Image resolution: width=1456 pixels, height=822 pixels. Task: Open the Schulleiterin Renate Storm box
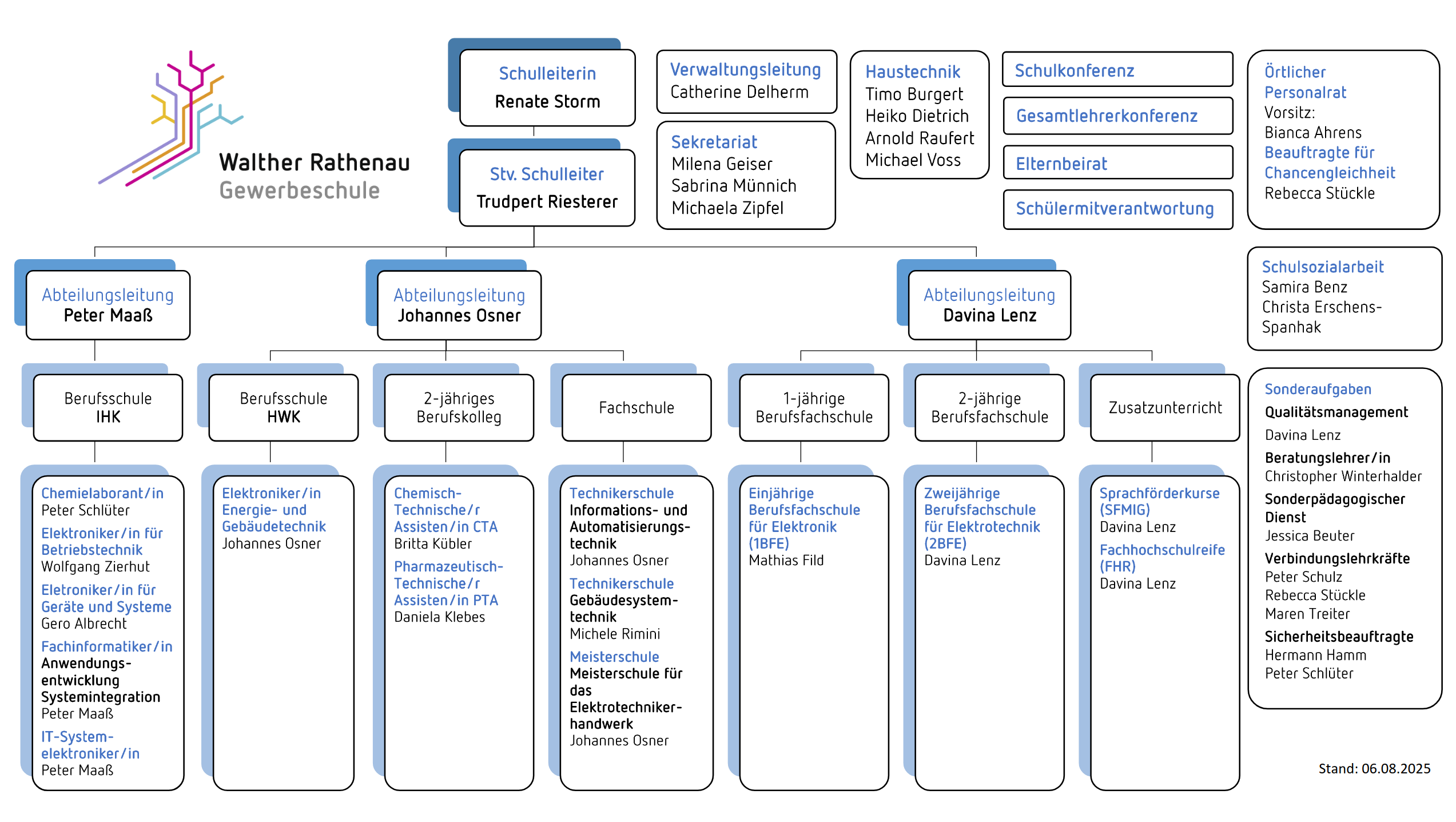(x=547, y=88)
